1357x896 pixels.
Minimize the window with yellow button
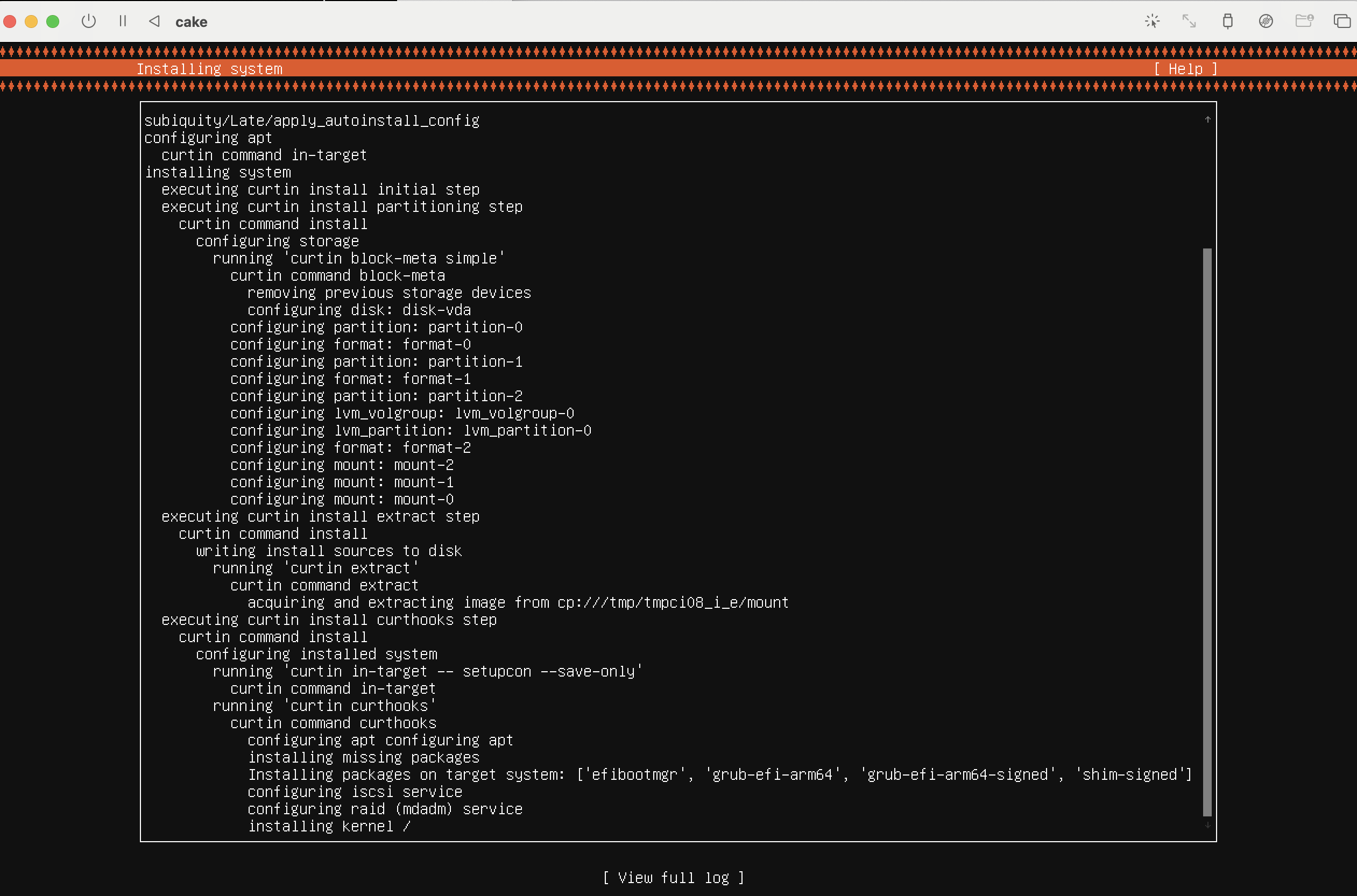[31, 22]
